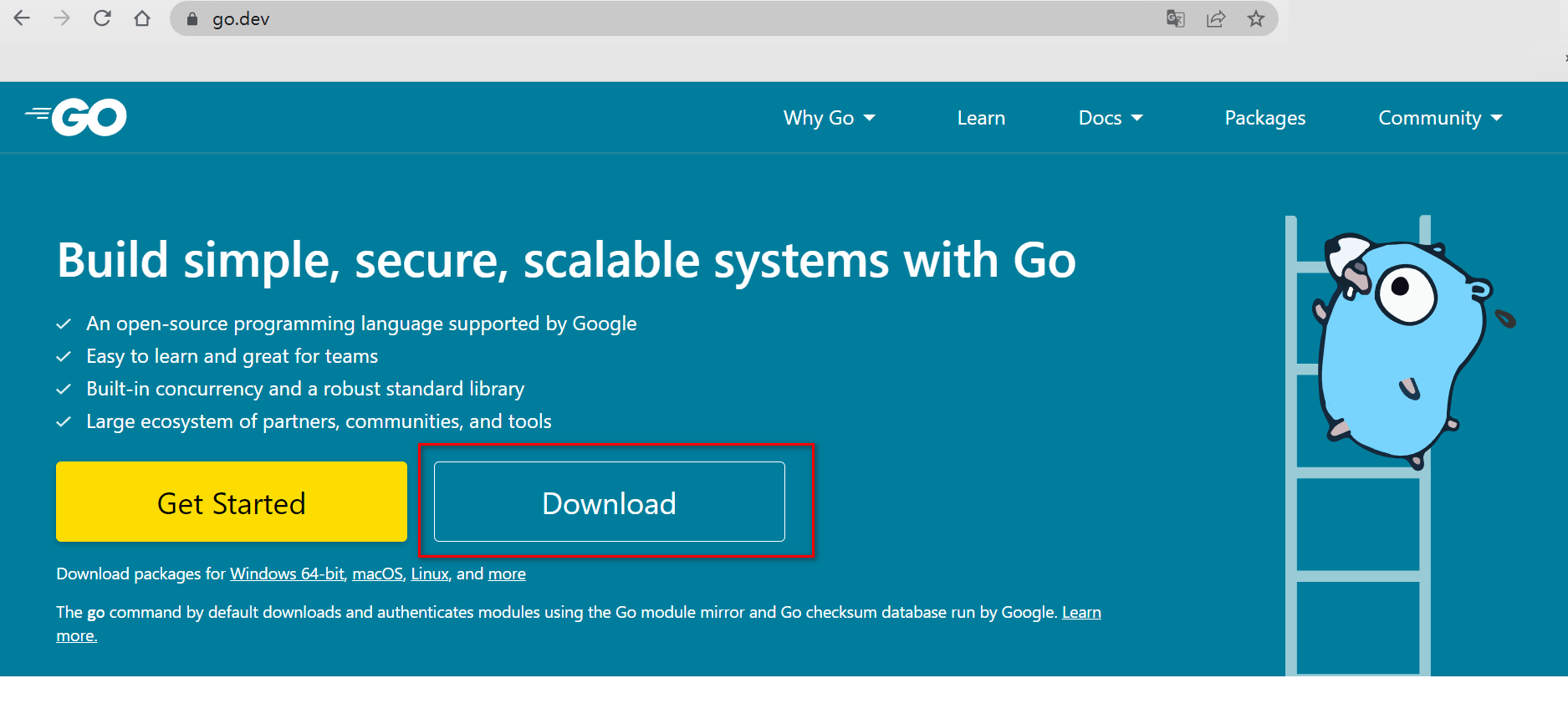Click the browser forward arrow

(62, 18)
